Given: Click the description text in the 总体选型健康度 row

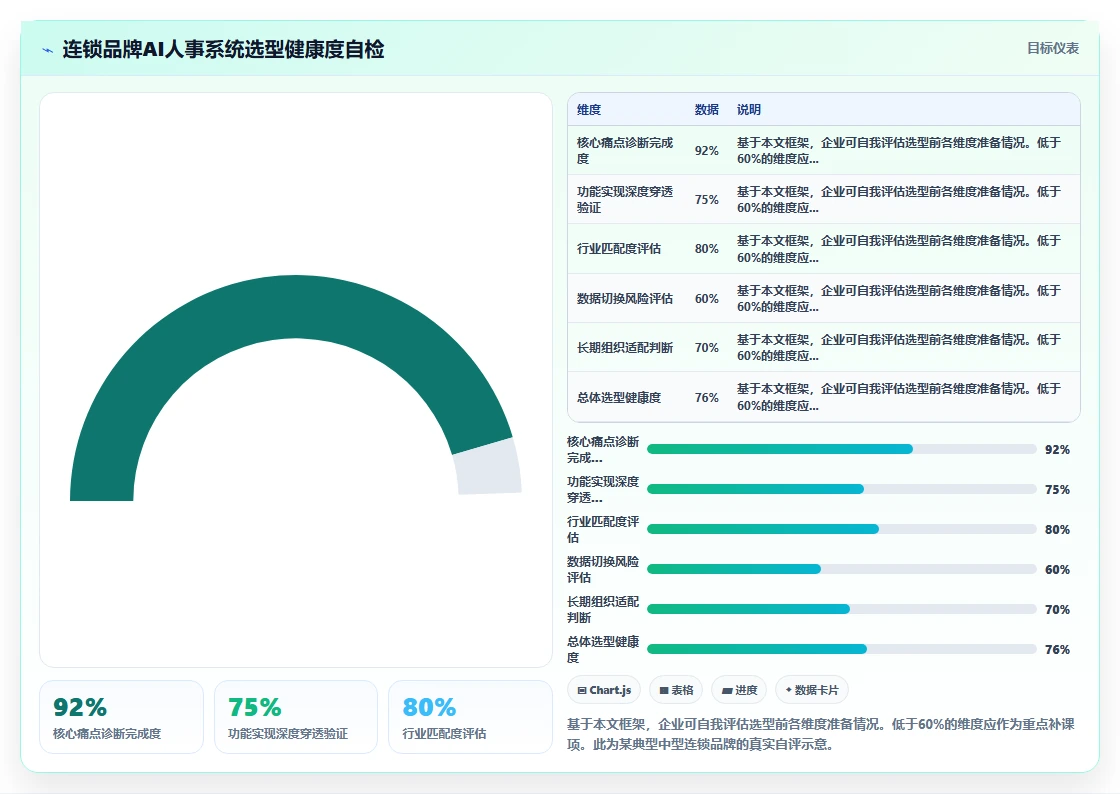Looking at the screenshot, I should tap(899, 397).
